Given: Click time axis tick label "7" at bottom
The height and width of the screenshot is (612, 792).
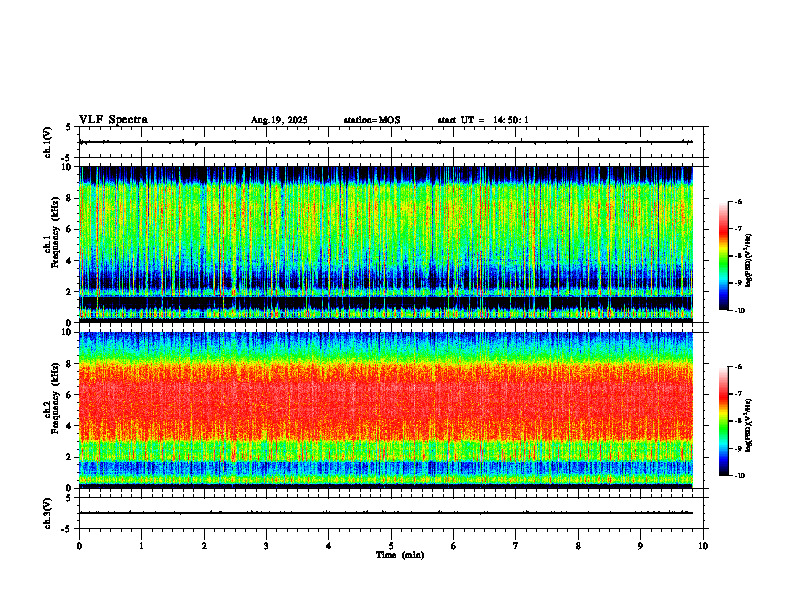Looking at the screenshot, I should point(516,546).
